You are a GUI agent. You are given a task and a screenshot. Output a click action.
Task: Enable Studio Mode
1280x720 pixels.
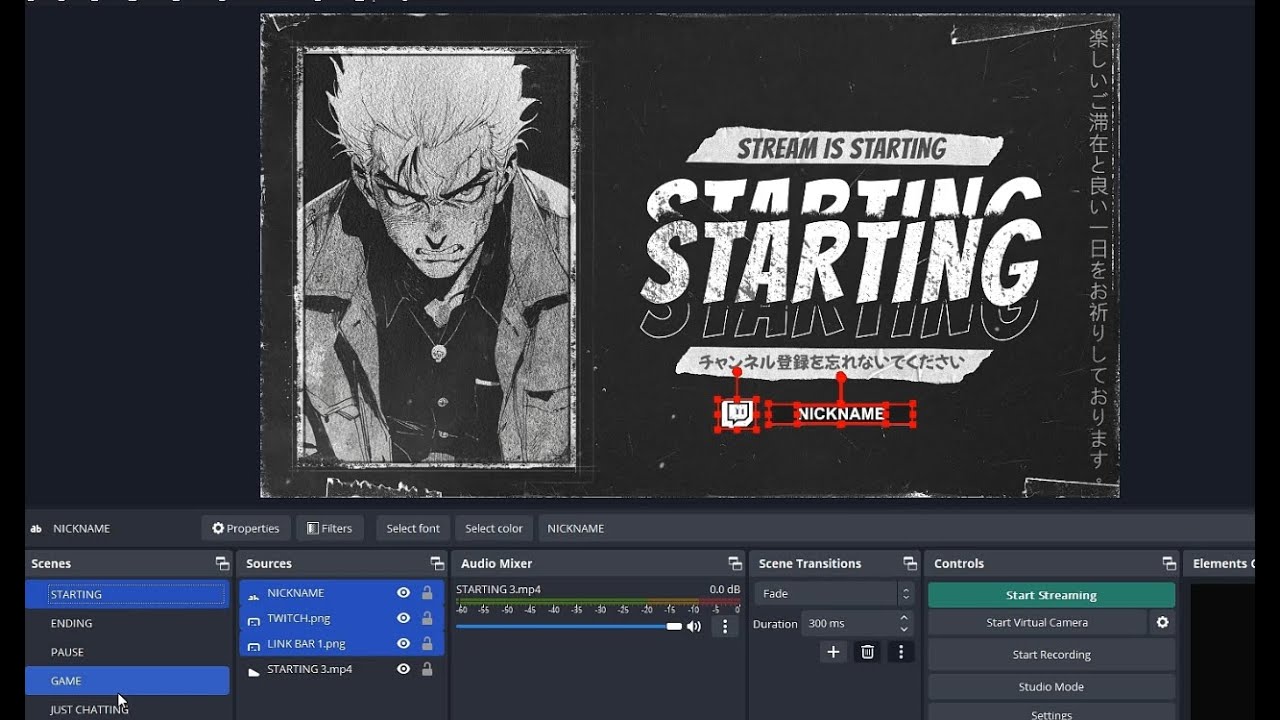tap(1051, 687)
